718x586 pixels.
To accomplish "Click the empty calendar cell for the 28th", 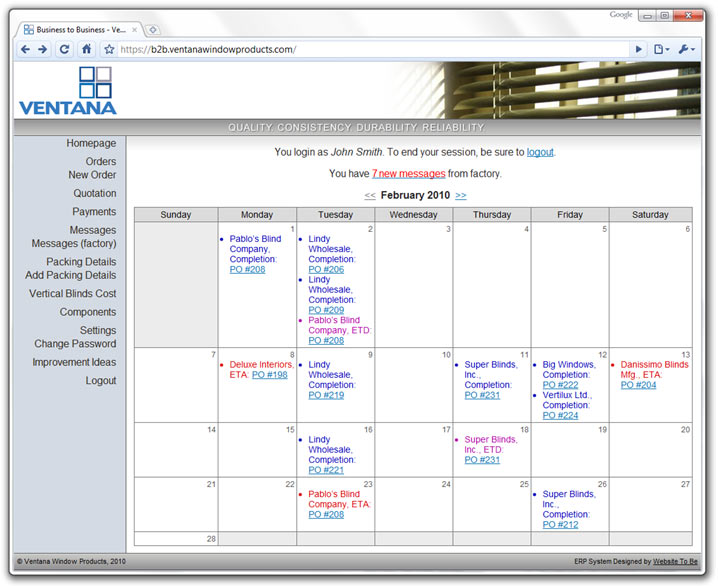I will pyautogui.click(x=176, y=539).
